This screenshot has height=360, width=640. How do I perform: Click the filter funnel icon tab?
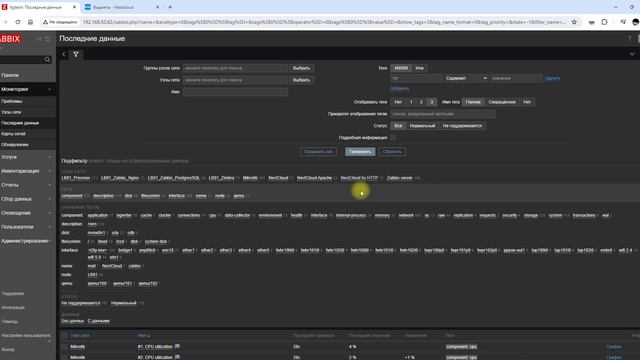coord(76,54)
